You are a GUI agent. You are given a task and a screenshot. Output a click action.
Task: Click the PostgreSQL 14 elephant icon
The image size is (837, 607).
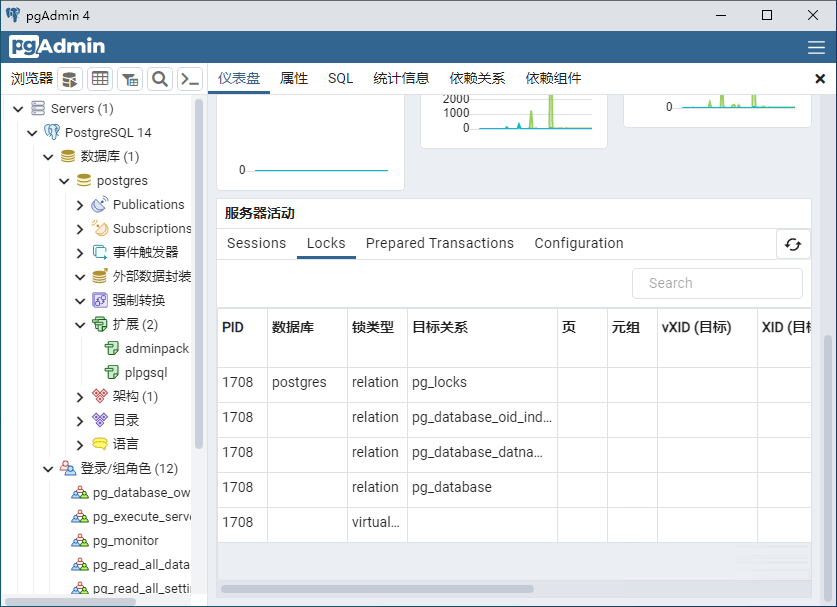point(52,132)
